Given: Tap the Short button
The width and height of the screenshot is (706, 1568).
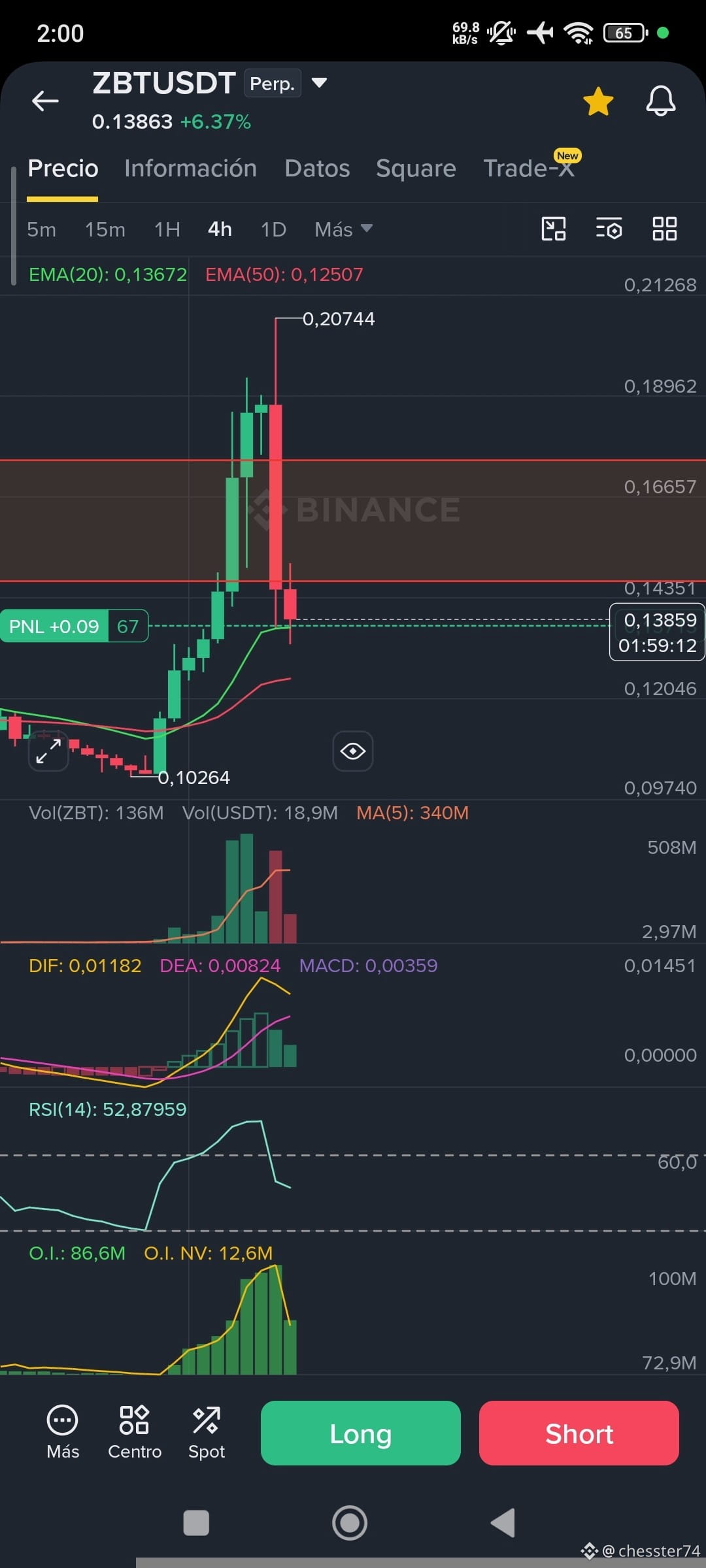Looking at the screenshot, I should tap(579, 1433).
